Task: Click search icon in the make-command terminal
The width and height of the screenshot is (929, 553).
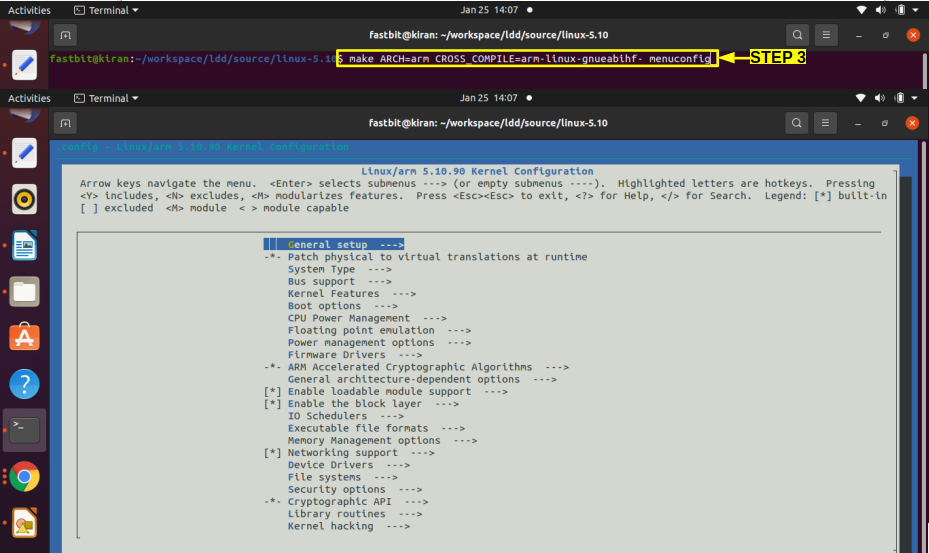Action: [x=797, y=35]
